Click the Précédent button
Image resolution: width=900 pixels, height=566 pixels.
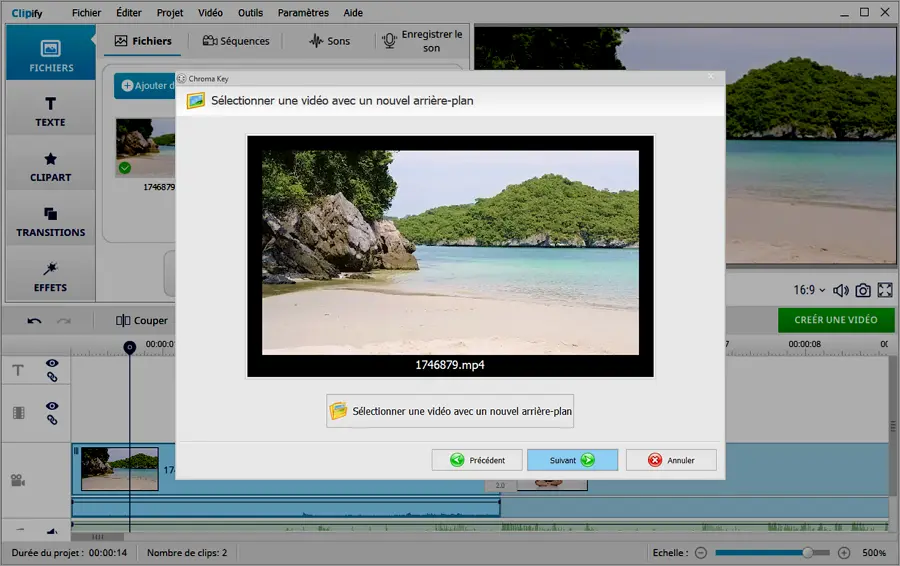(477, 460)
